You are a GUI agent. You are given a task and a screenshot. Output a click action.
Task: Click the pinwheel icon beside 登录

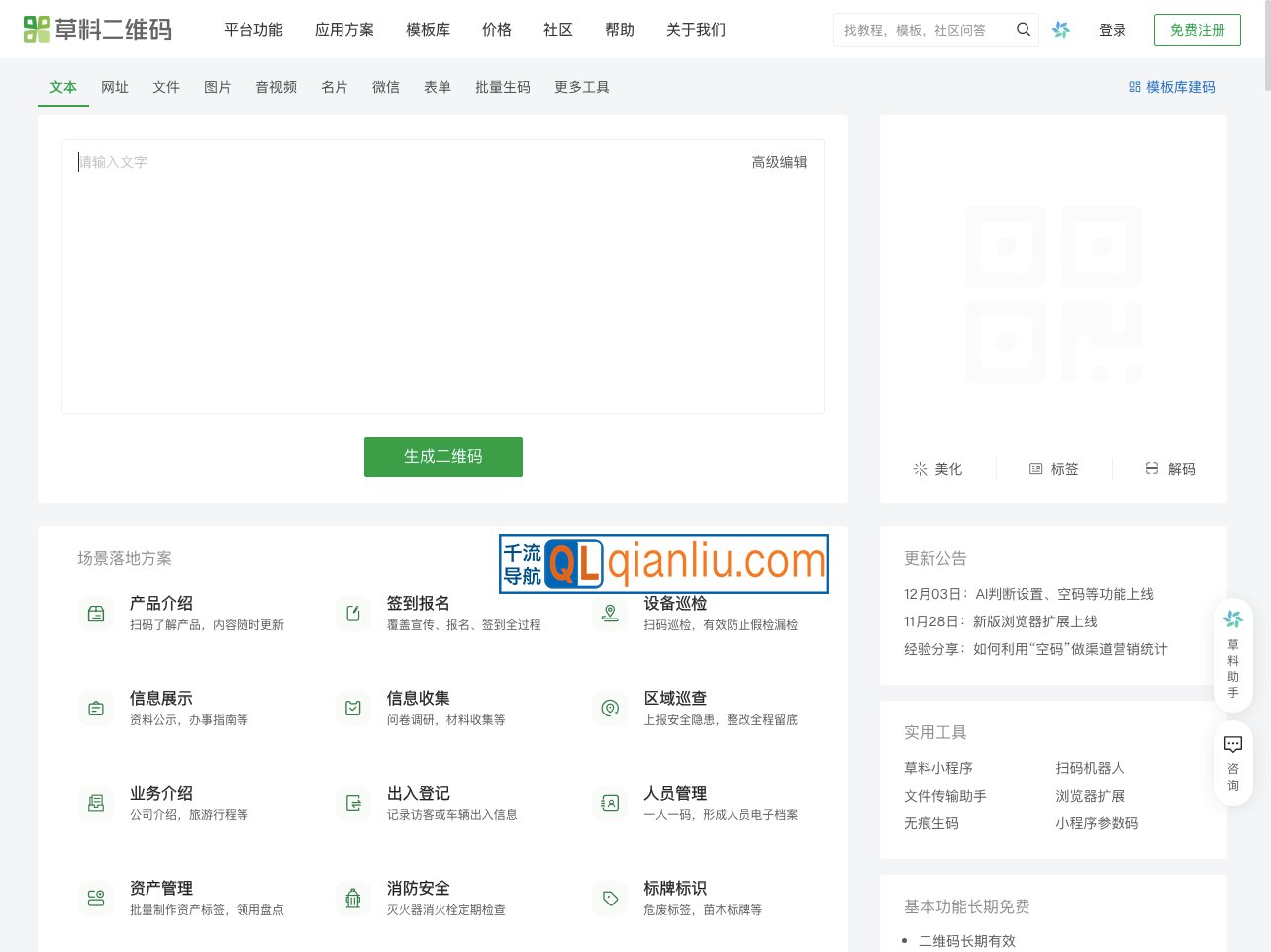tap(1061, 30)
